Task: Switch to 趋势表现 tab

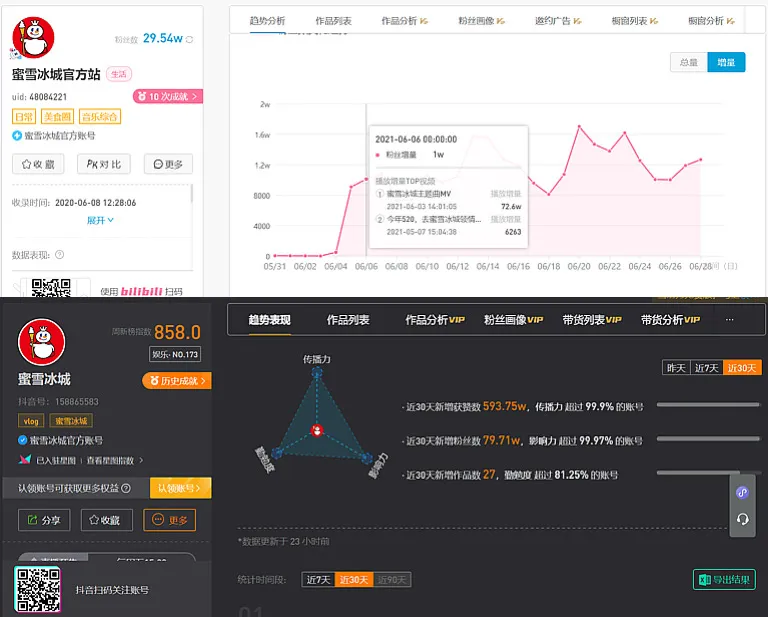Action: pyautogui.click(x=269, y=320)
